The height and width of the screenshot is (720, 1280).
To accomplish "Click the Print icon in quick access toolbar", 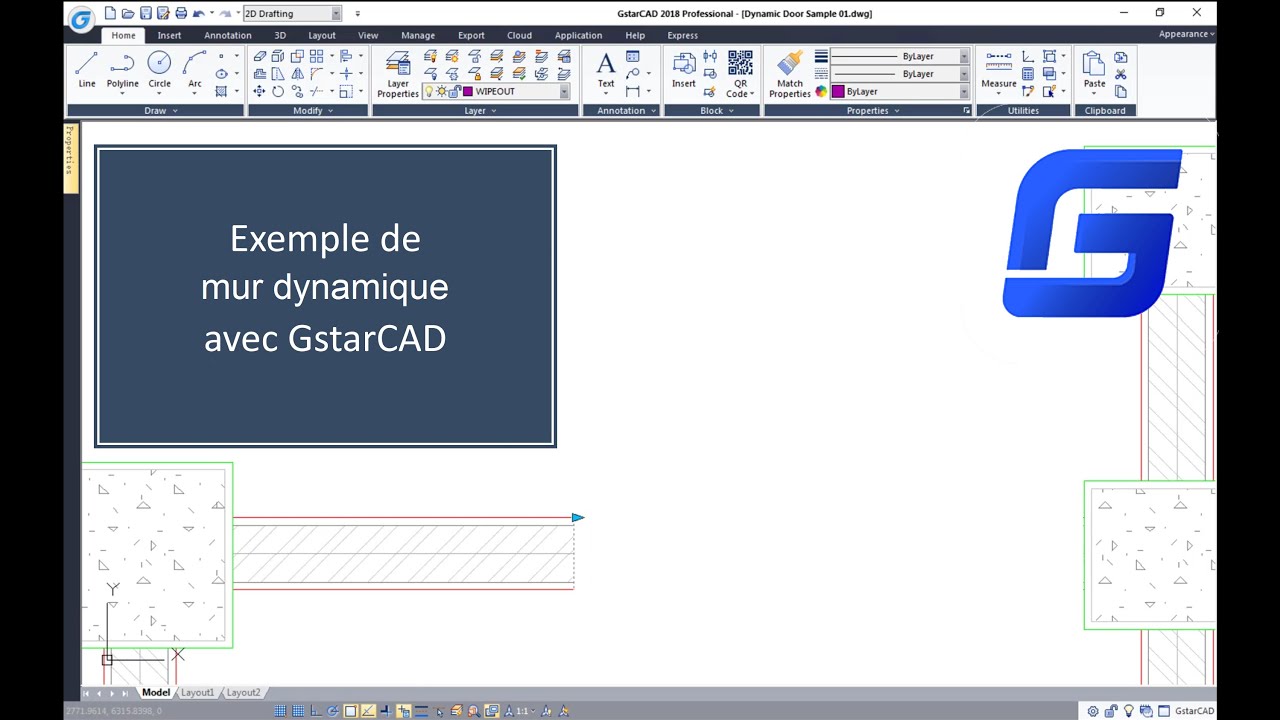I will (x=181, y=13).
